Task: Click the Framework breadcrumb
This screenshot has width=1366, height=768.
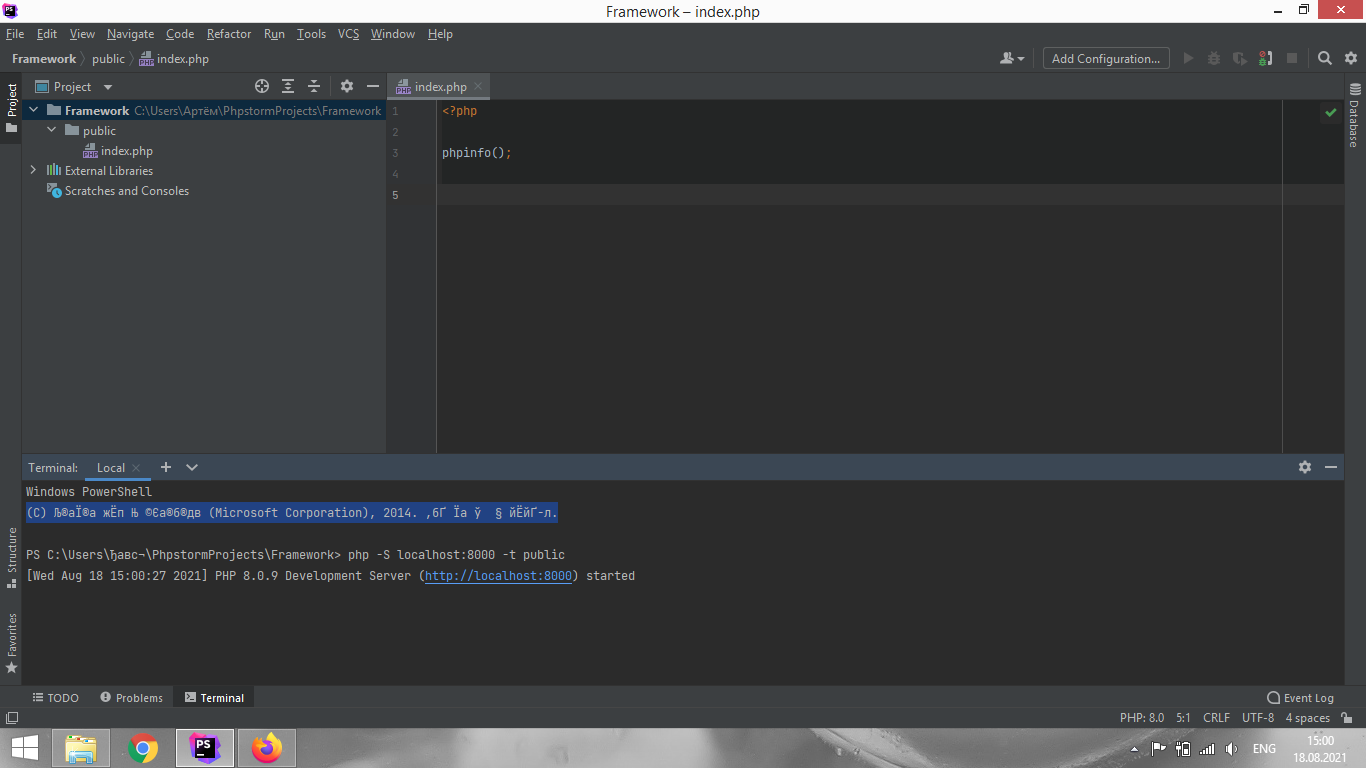Action: pyautogui.click(x=44, y=59)
